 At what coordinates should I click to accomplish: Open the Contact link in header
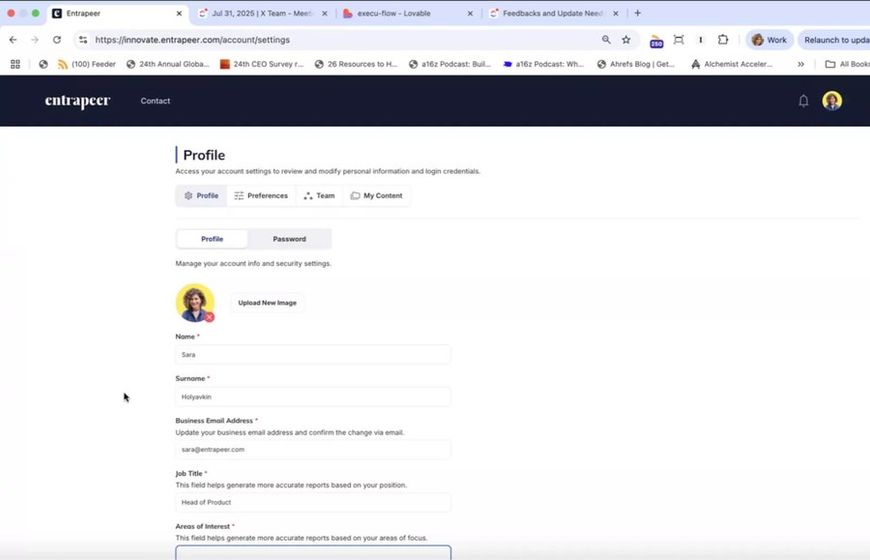pos(155,101)
